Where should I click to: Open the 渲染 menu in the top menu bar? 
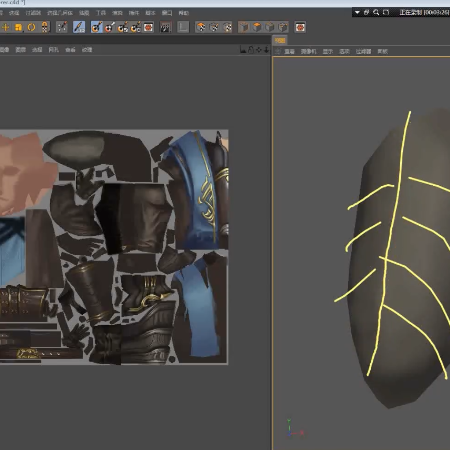(x=117, y=13)
